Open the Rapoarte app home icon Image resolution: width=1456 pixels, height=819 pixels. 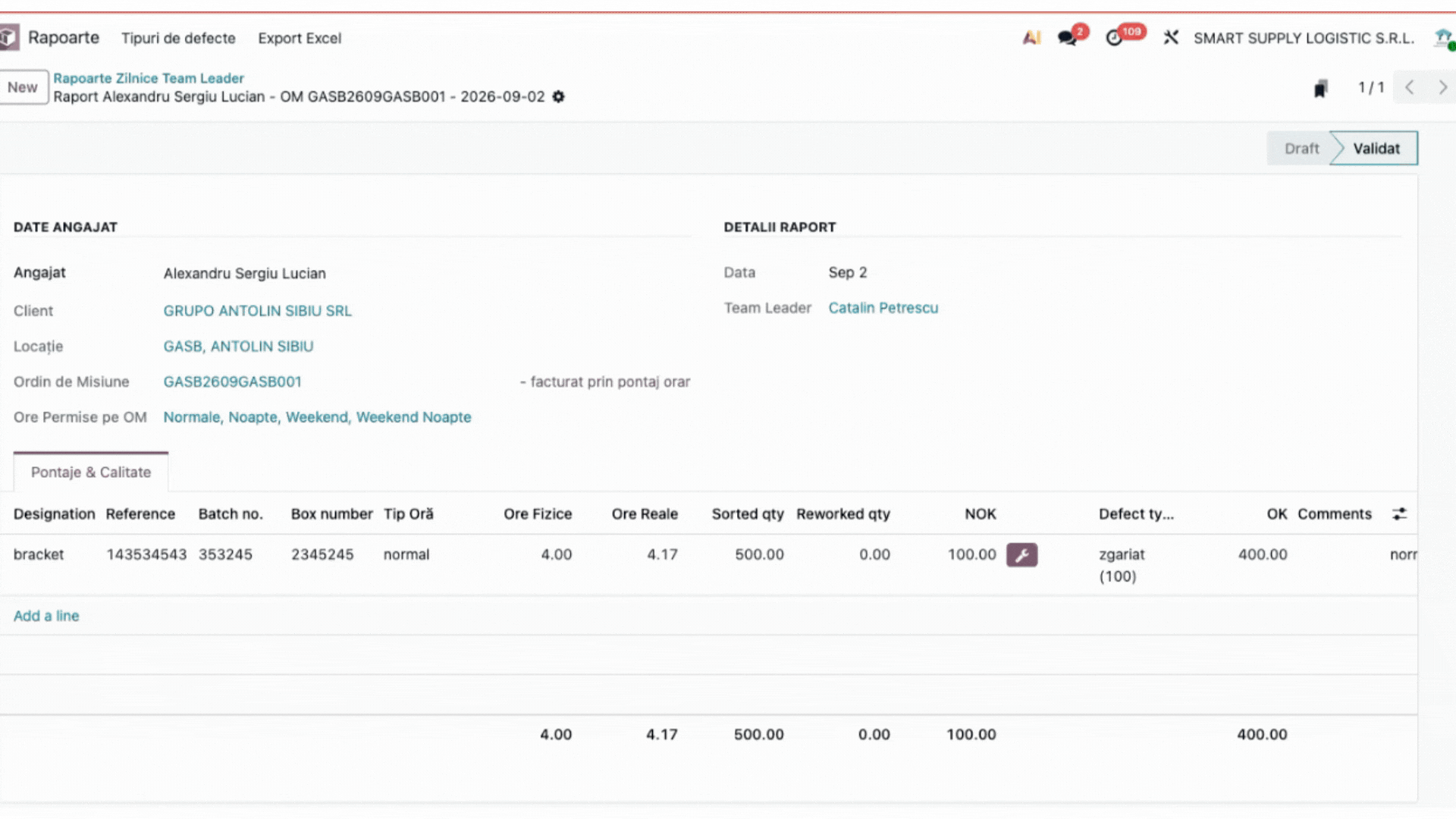9,37
